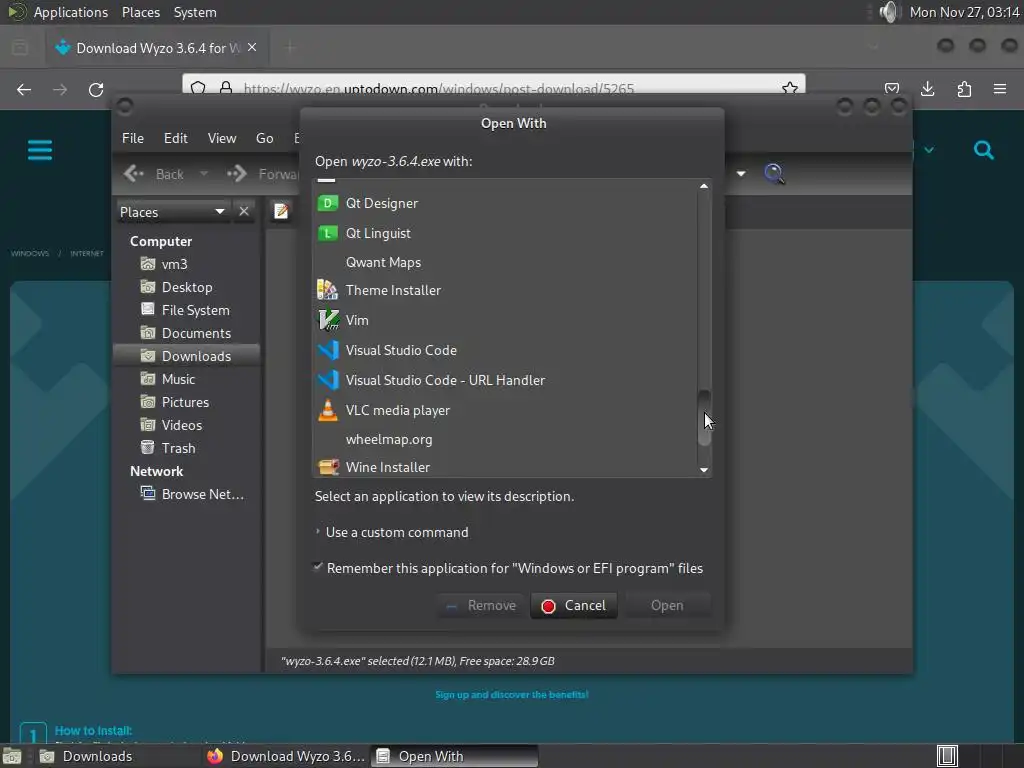Click the Open button
1024x768 pixels.
(x=667, y=605)
